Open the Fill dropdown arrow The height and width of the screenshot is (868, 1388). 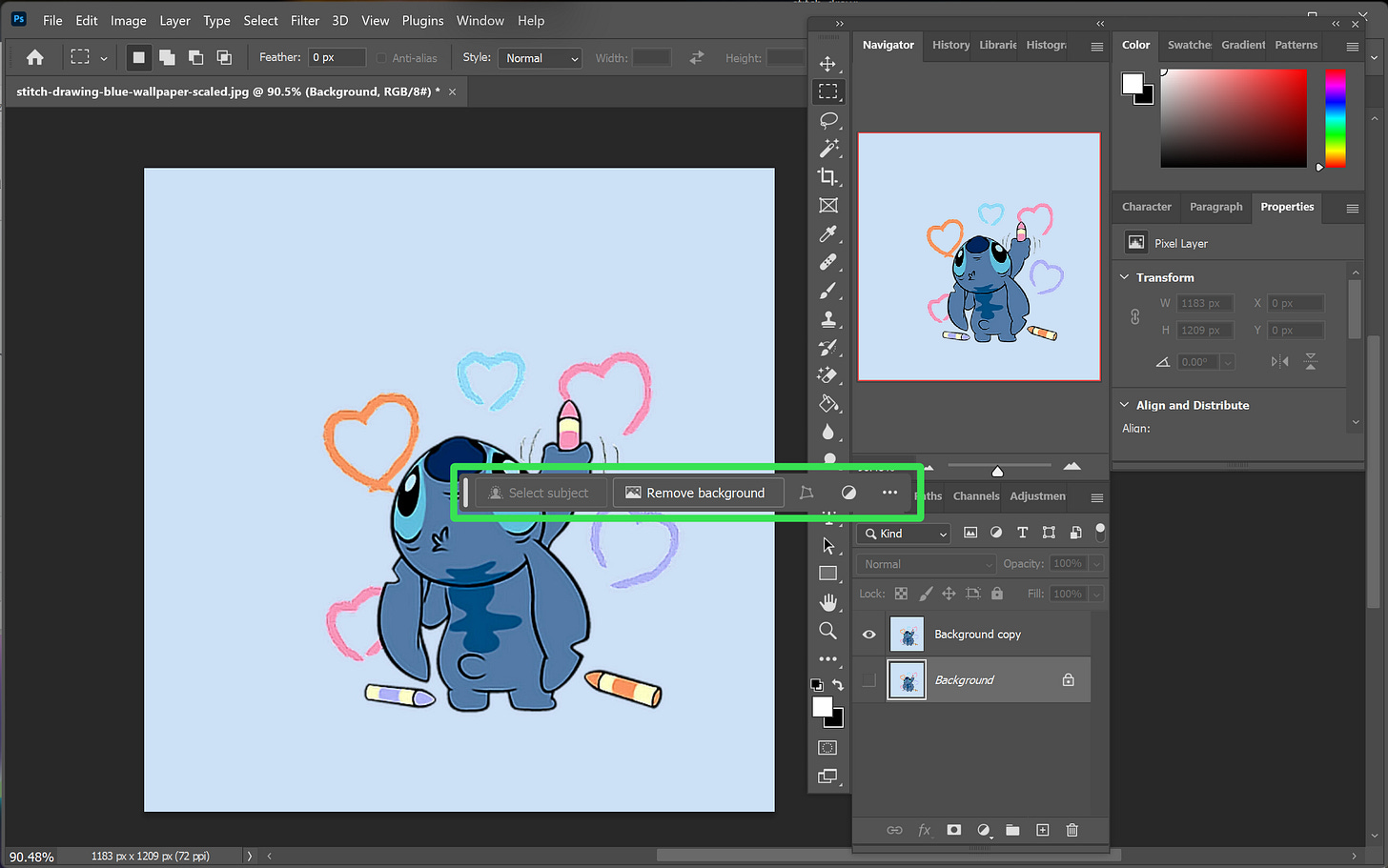click(x=1096, y=594)
